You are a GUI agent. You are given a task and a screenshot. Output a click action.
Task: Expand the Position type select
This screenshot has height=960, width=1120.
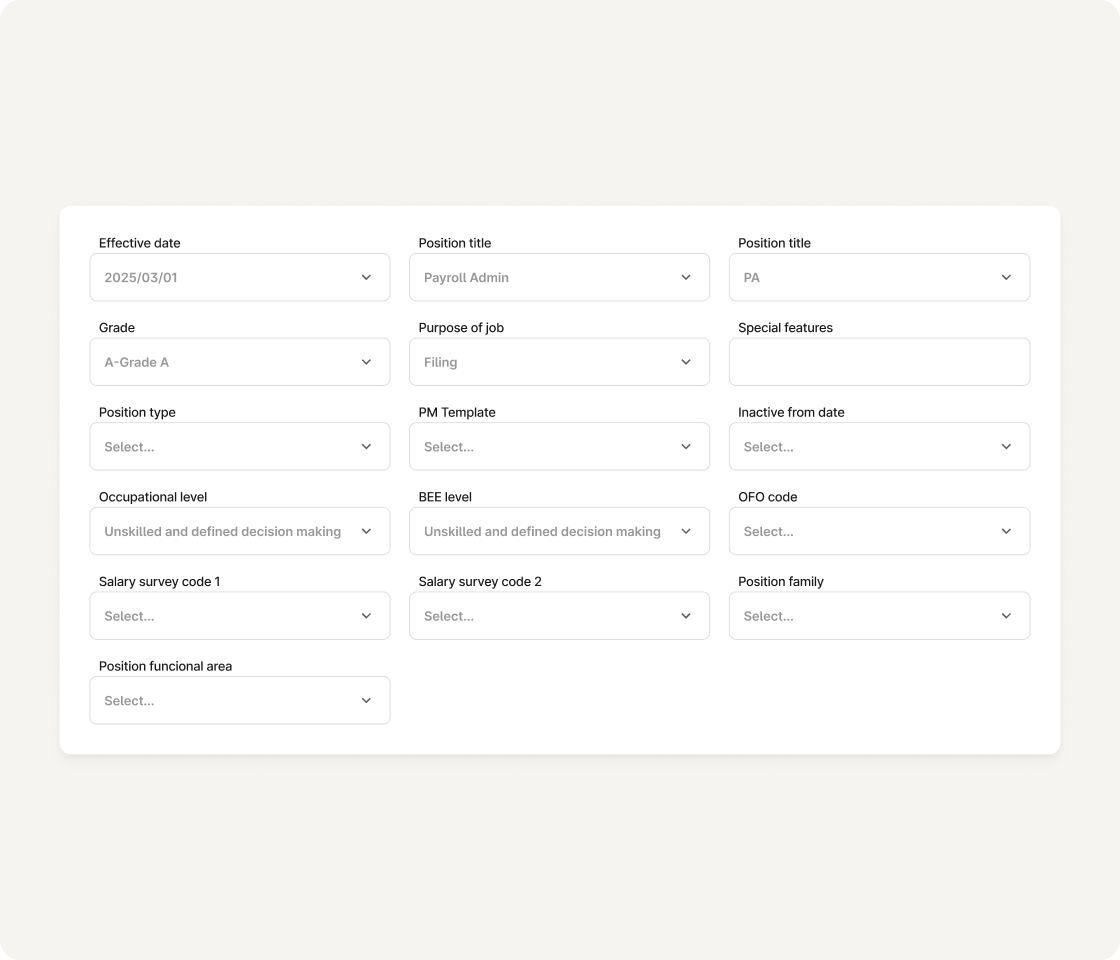[x=239, y=446]
